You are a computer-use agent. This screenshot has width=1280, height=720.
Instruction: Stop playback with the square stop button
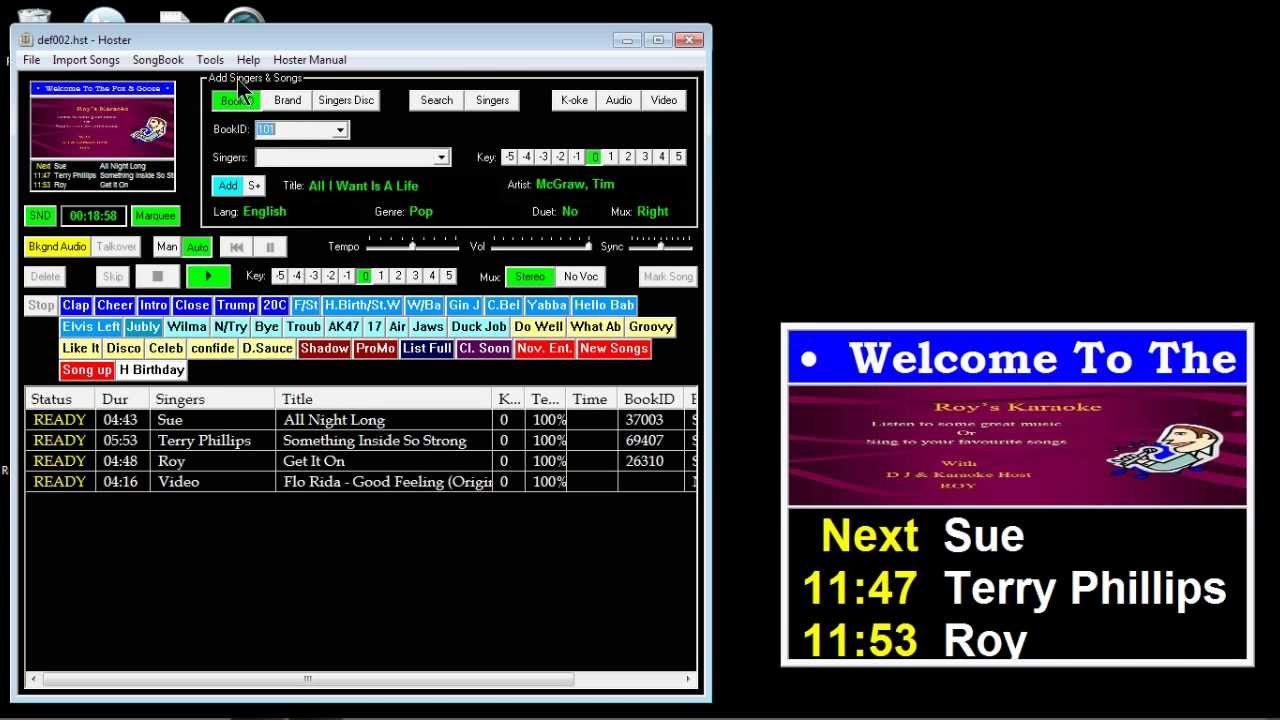coord(157,277)
